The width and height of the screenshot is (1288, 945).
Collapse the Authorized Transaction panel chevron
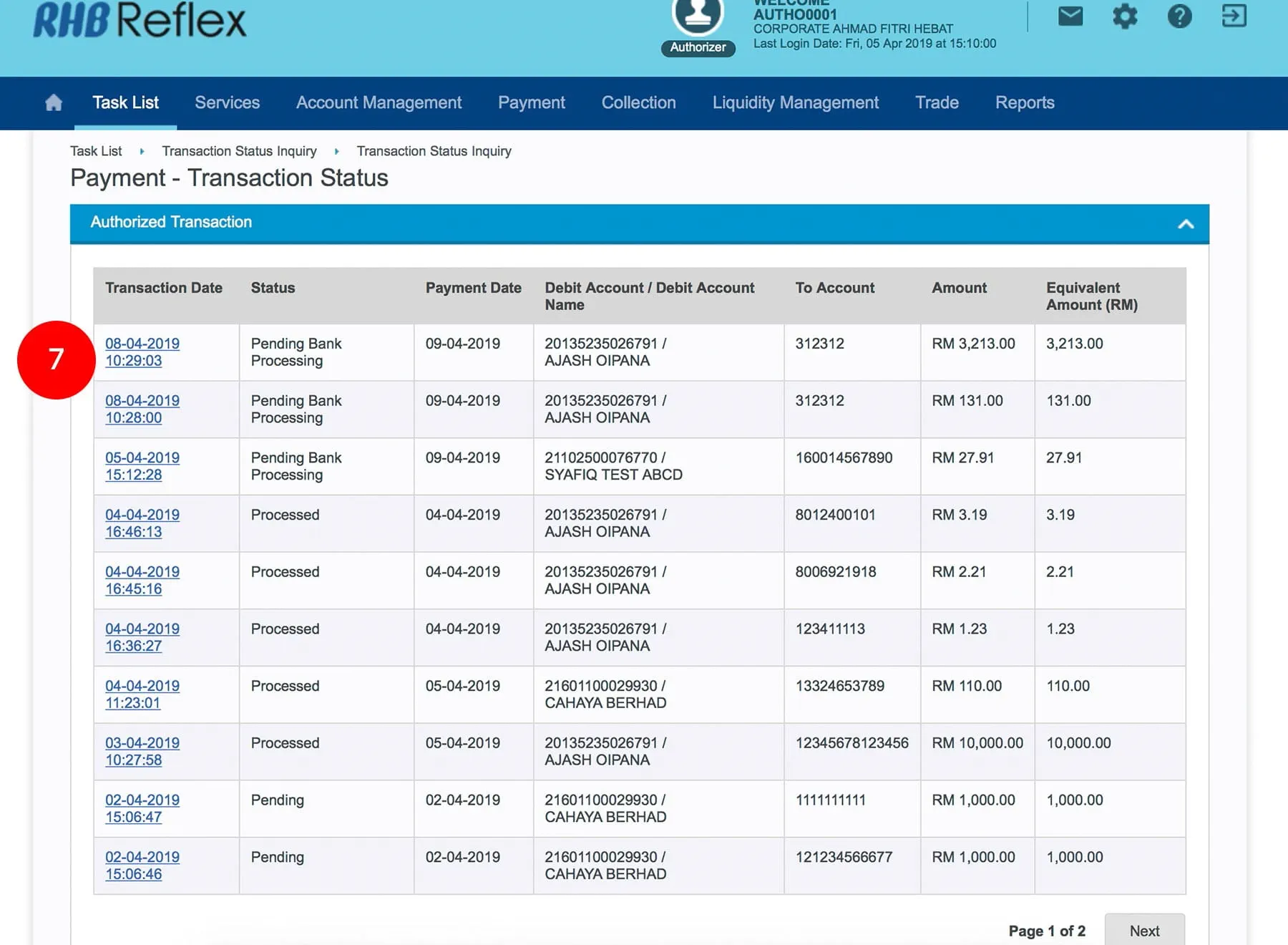click(x=1186, y=224)
